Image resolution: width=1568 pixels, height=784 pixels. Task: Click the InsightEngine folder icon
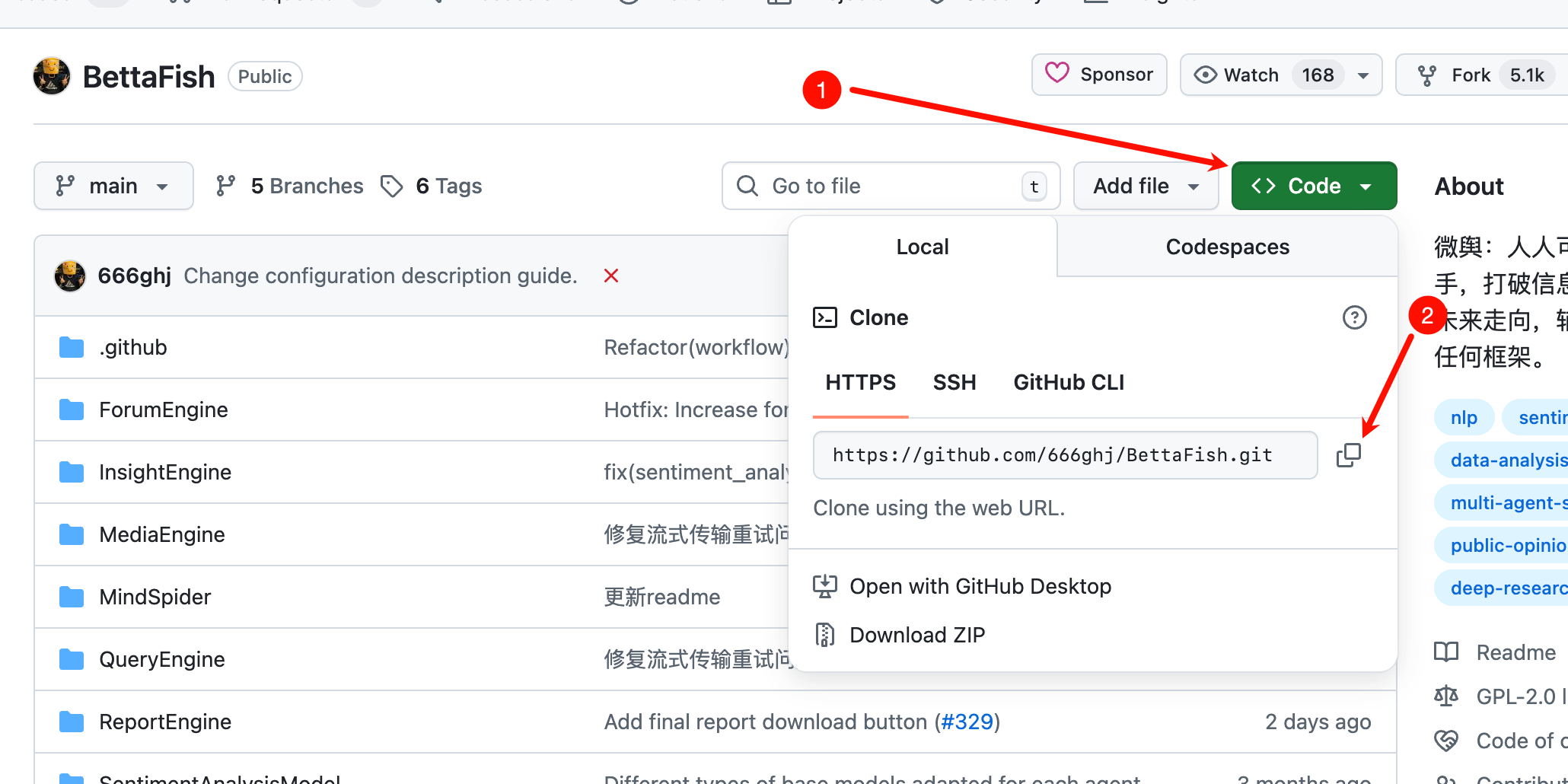72,472
